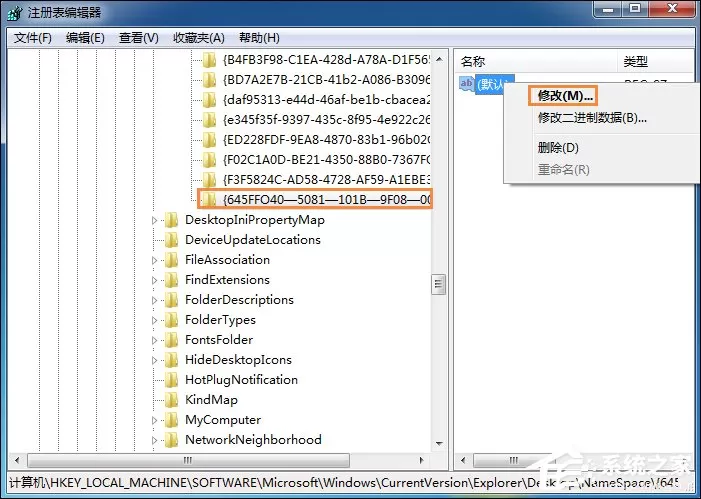The width and height of the screenshot is (701, 499).
Task: Click FolderTypes folder icon
Action: [171, 320]
